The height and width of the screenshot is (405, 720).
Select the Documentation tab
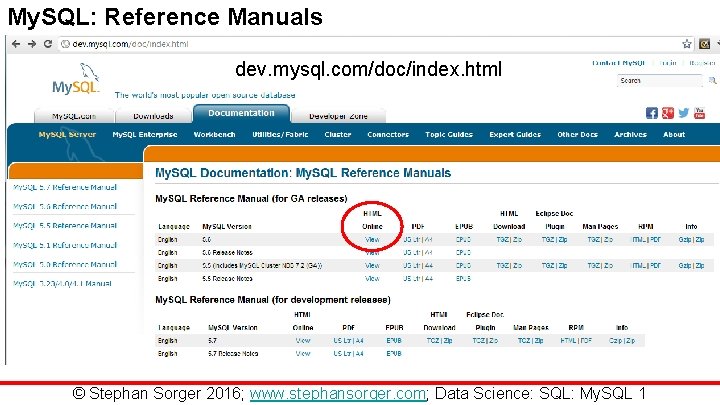pos(242,113)
